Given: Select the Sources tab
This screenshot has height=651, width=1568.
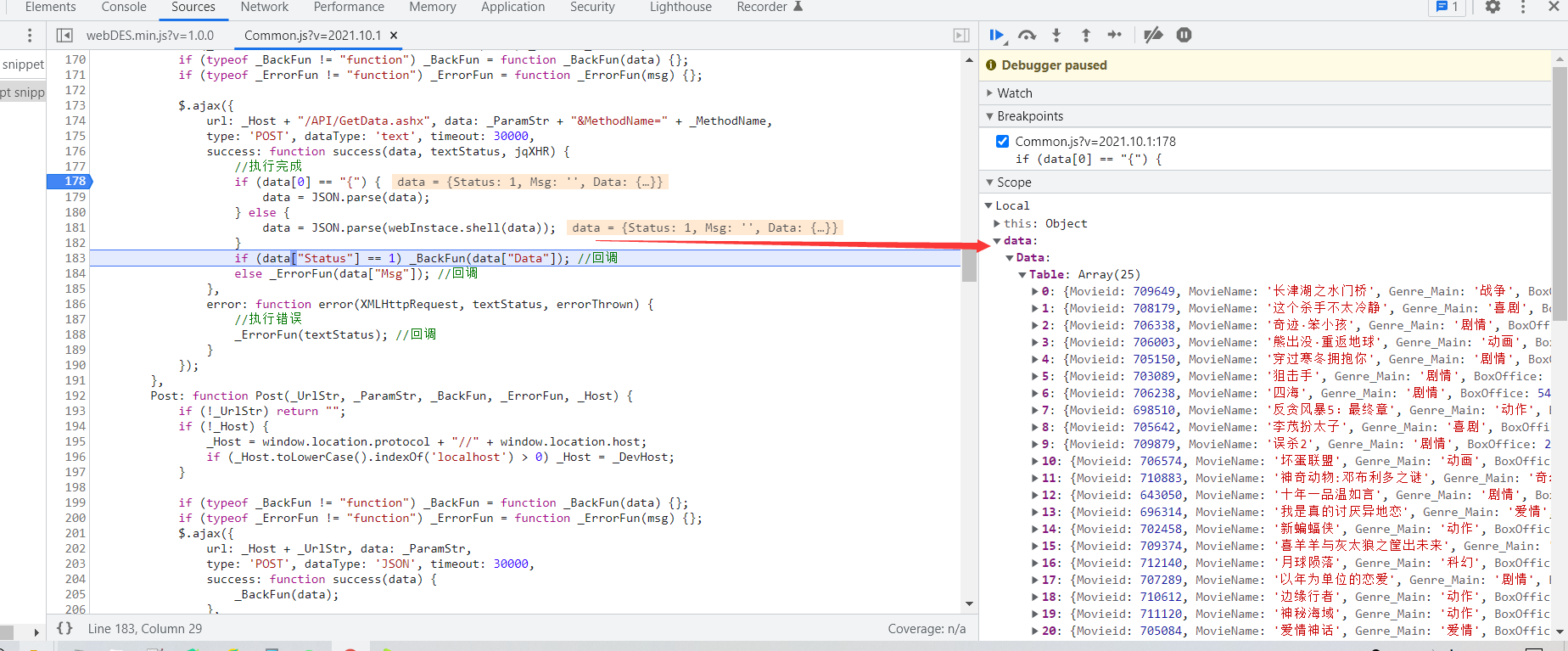Looking at the screenshot, I should click(x=193, y=7).
